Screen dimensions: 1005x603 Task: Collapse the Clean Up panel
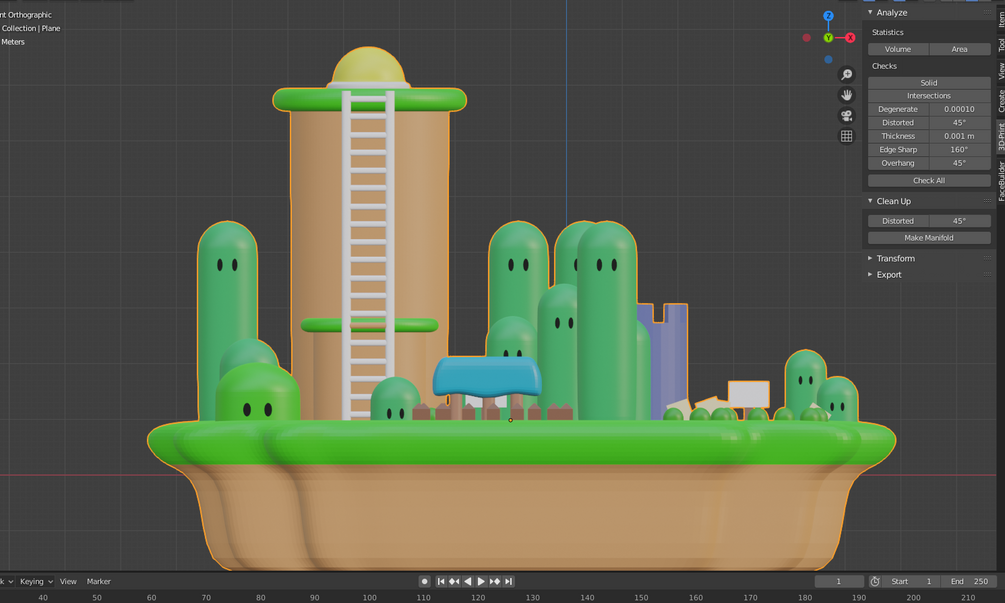[x=870, y=201]
